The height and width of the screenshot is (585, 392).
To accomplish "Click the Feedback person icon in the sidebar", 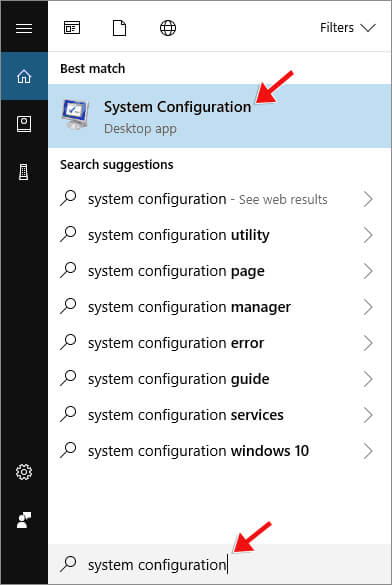I will click(x=24, y=520).
